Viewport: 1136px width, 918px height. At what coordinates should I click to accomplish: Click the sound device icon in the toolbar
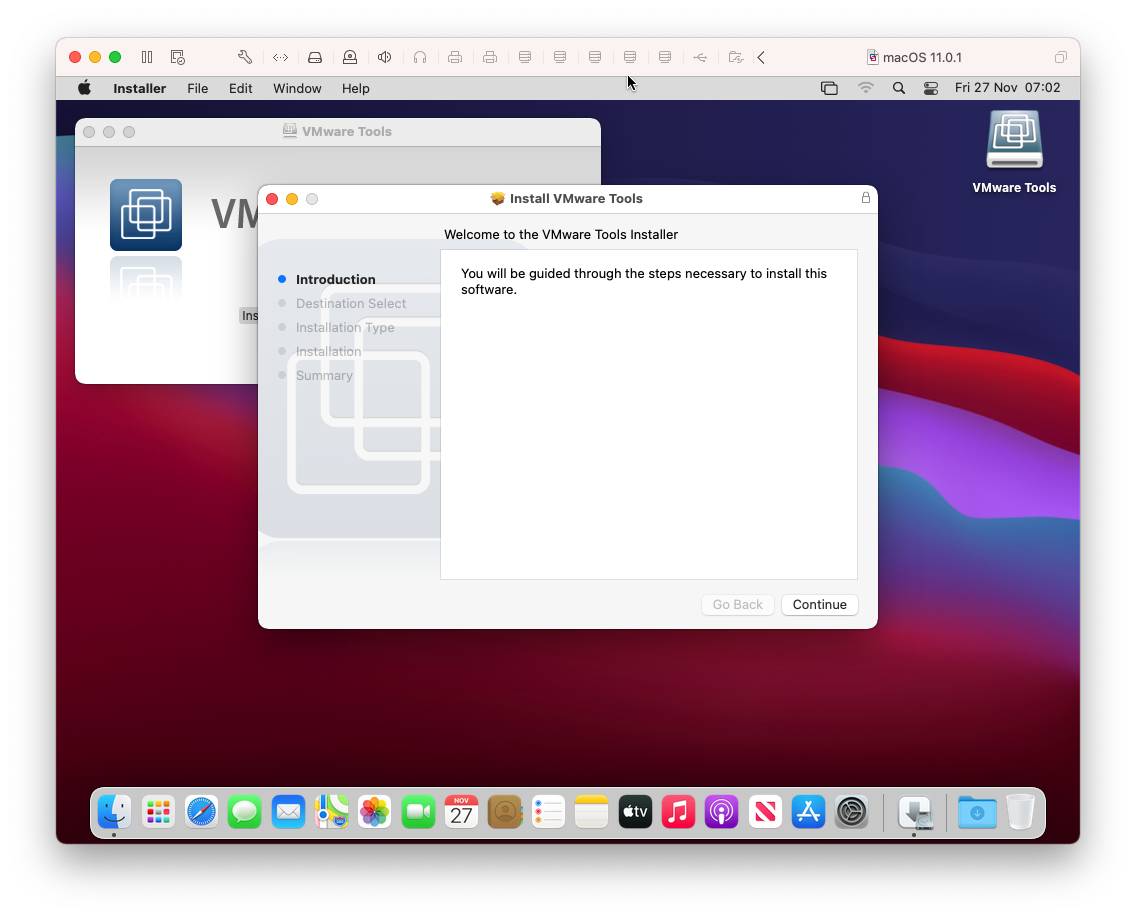385,57
